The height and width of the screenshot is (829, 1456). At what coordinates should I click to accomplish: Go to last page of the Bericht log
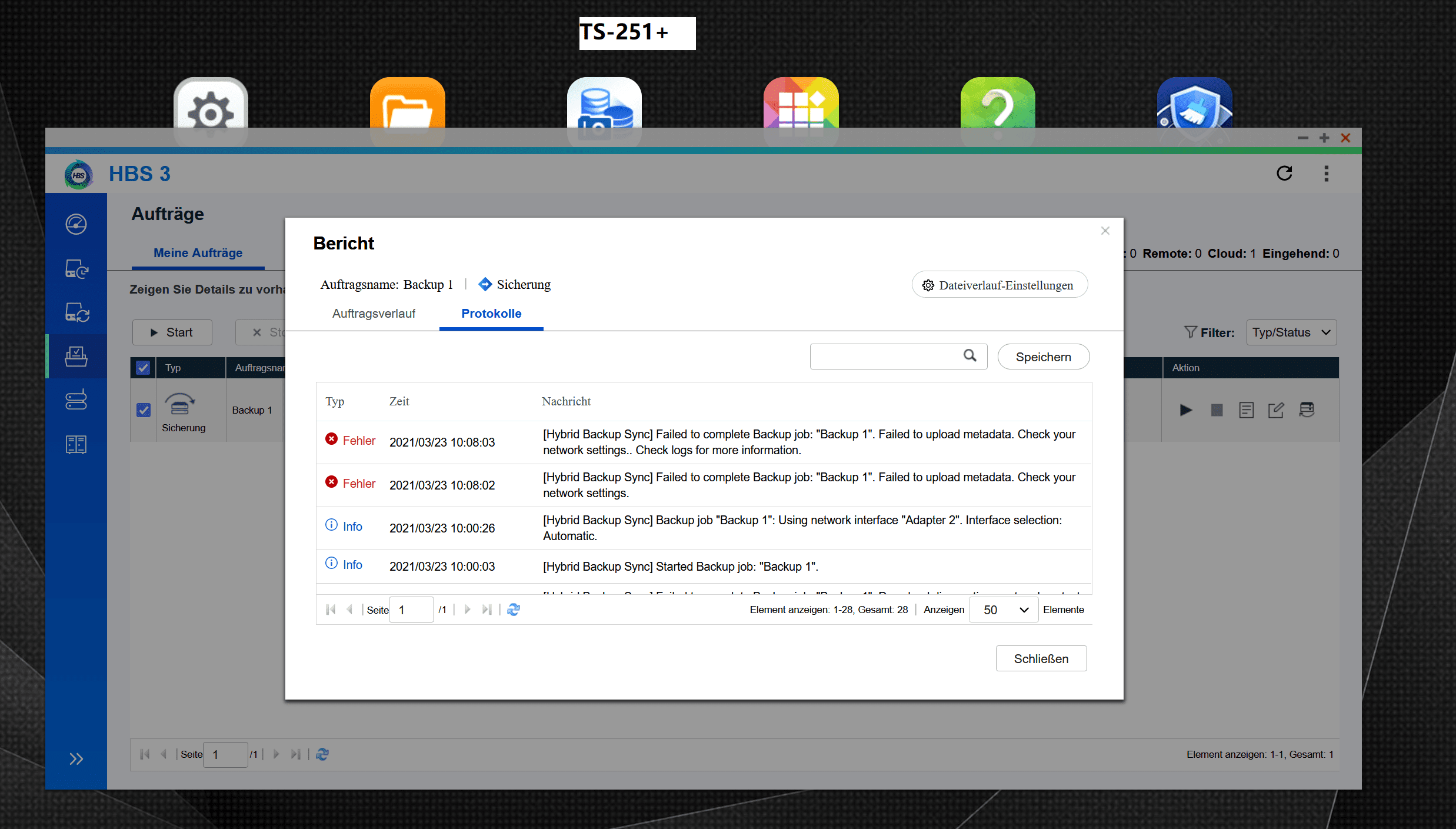[487, 610]
